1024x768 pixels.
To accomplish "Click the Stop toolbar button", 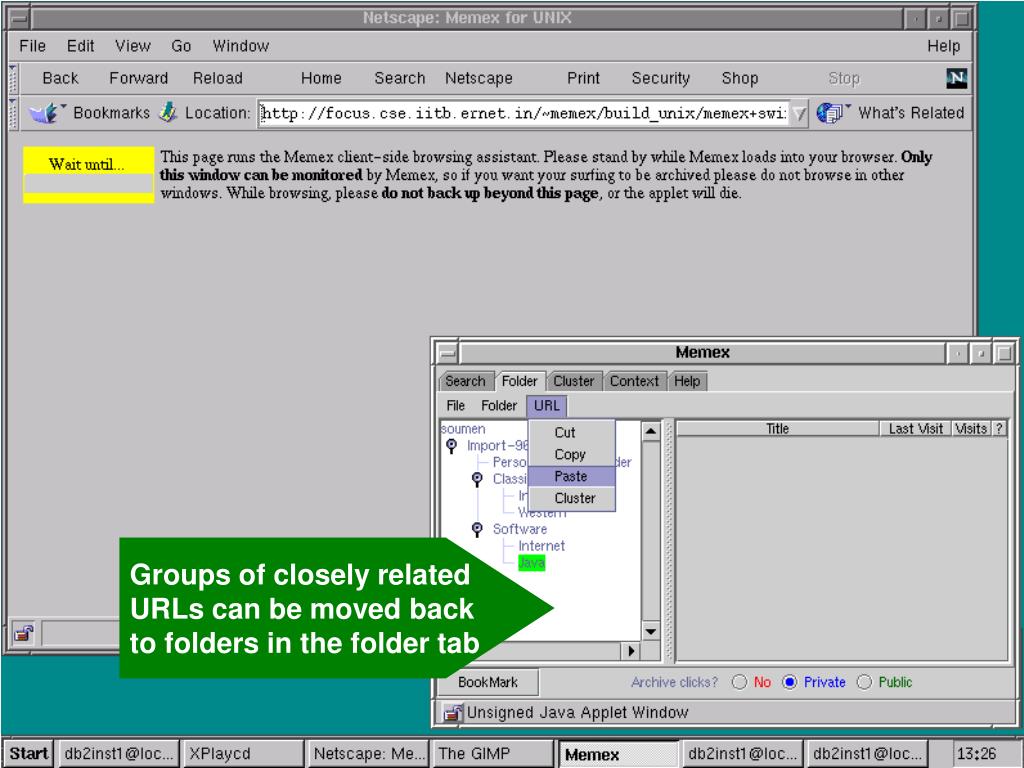I will coord(844,78).
